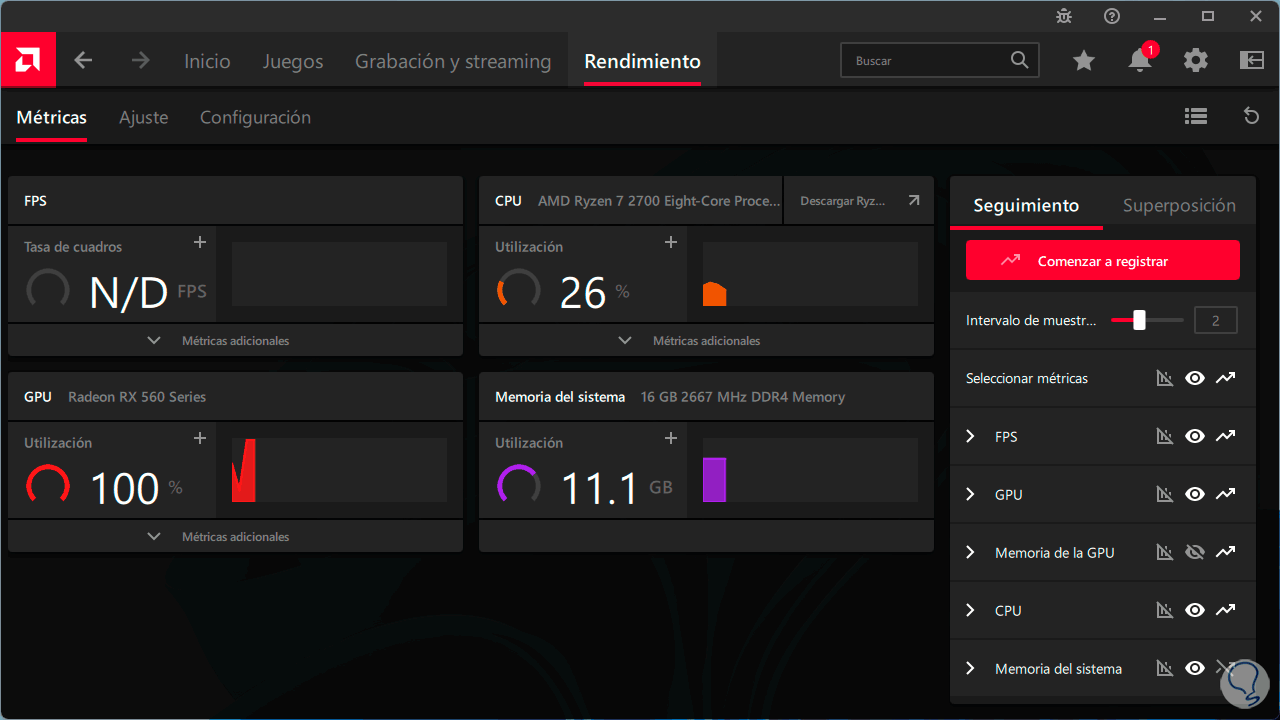Image resolution: width=1280 pixels, height=720 pixels.
Task: Click the reset arrow icon
Action: pos(1251,117)
